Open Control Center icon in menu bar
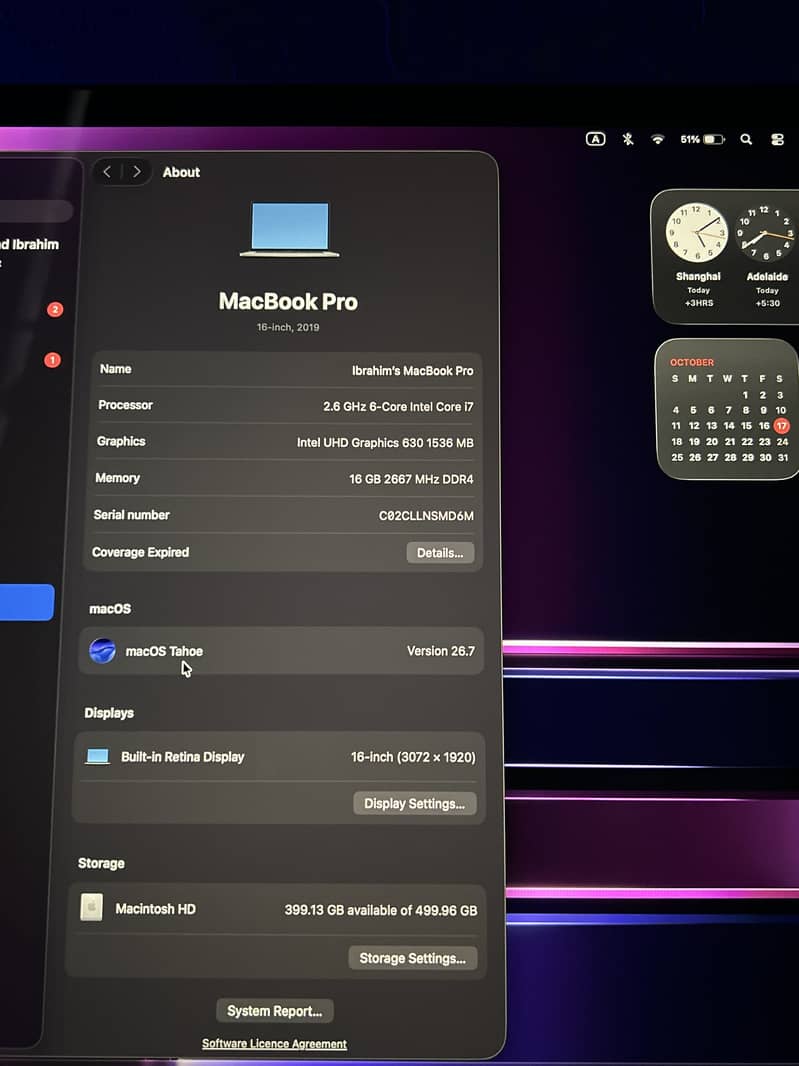 pos(777,139)
